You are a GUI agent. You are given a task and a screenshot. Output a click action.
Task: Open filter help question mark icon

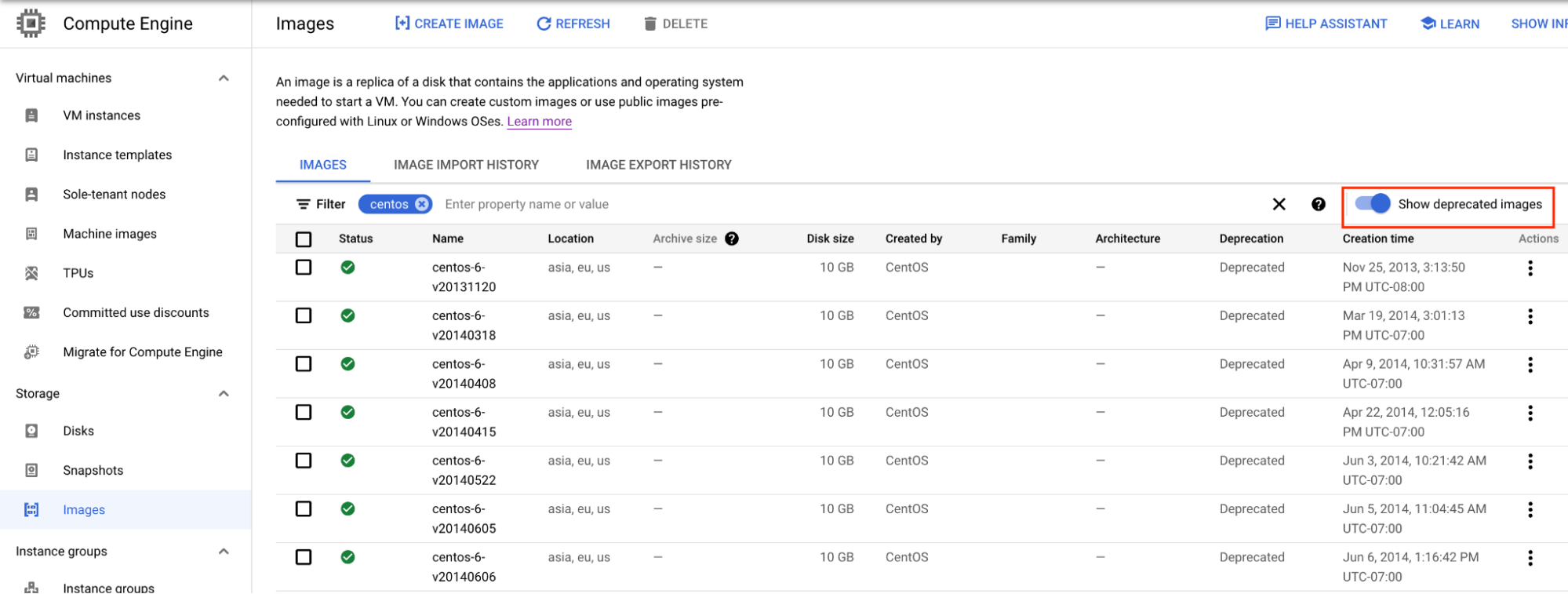(1319, 204)
